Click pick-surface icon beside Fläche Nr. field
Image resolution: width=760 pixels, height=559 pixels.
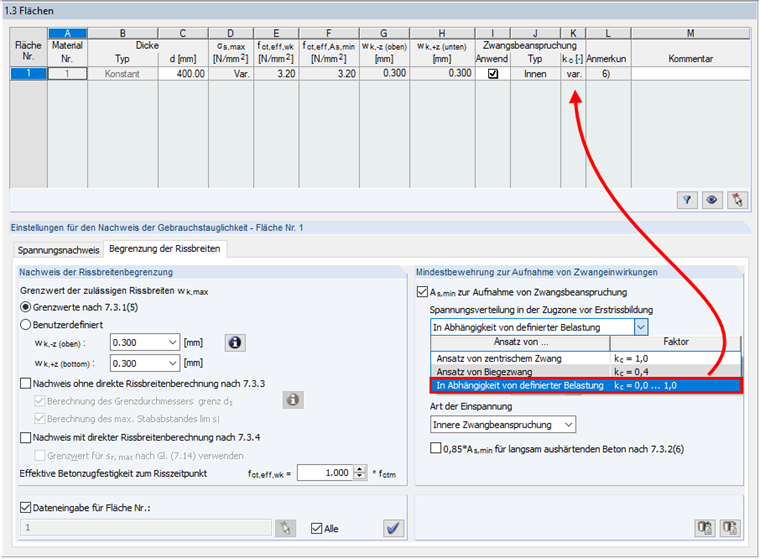point(285,528)
